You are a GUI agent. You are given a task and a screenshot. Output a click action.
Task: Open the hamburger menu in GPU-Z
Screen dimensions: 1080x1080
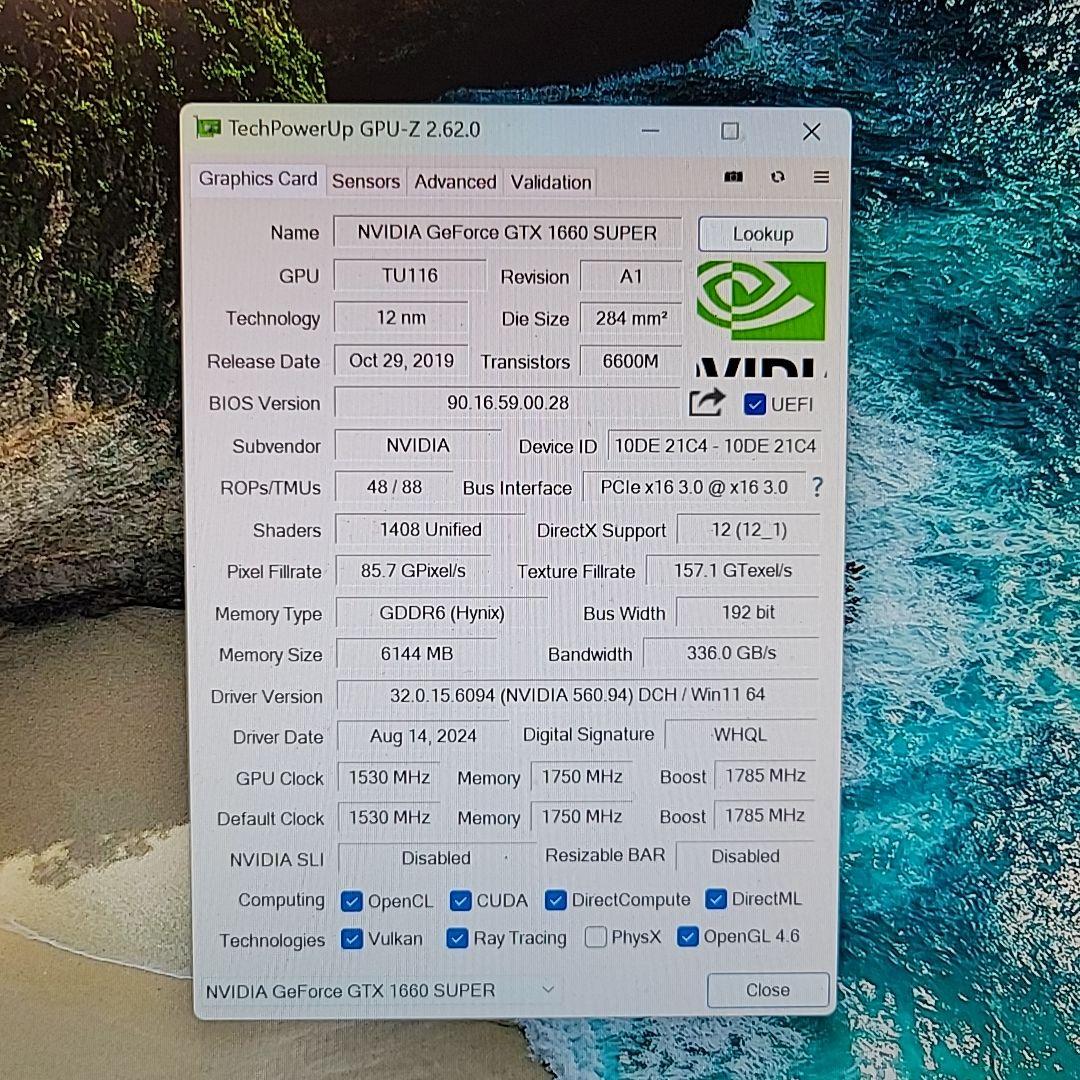(821, 176)
